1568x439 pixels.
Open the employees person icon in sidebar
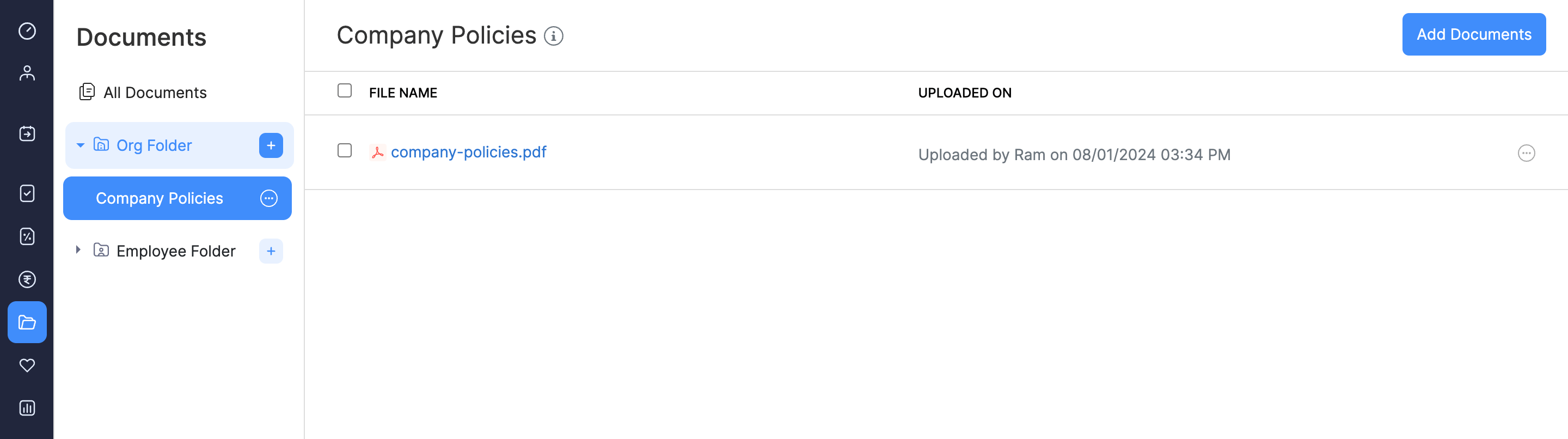(x=27, y=73)
